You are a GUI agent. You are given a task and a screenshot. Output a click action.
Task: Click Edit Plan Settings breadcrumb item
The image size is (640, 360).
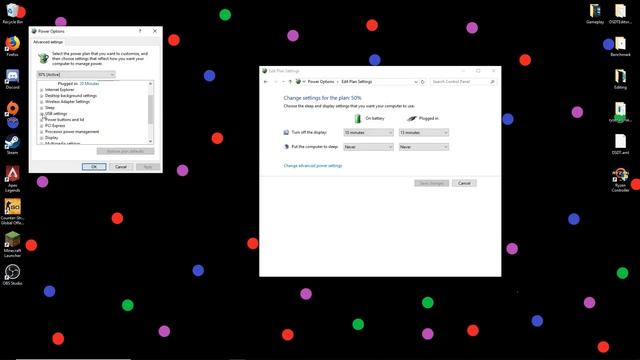pyautogui.click(x=357, y=82)
